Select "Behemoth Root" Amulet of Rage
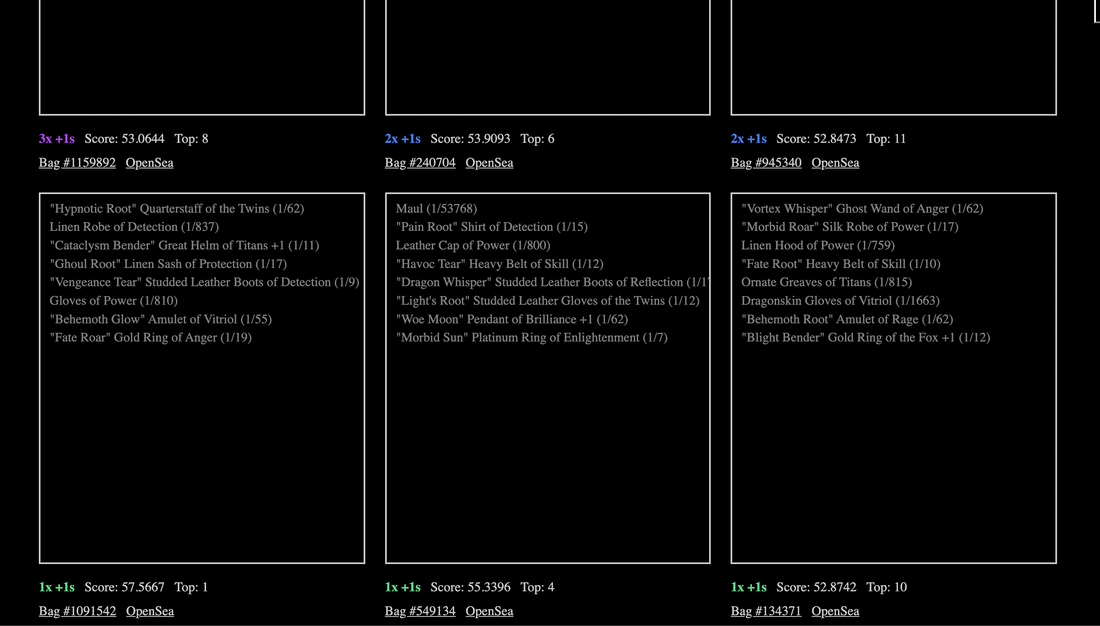1100x626 pixels. [847, 319]
